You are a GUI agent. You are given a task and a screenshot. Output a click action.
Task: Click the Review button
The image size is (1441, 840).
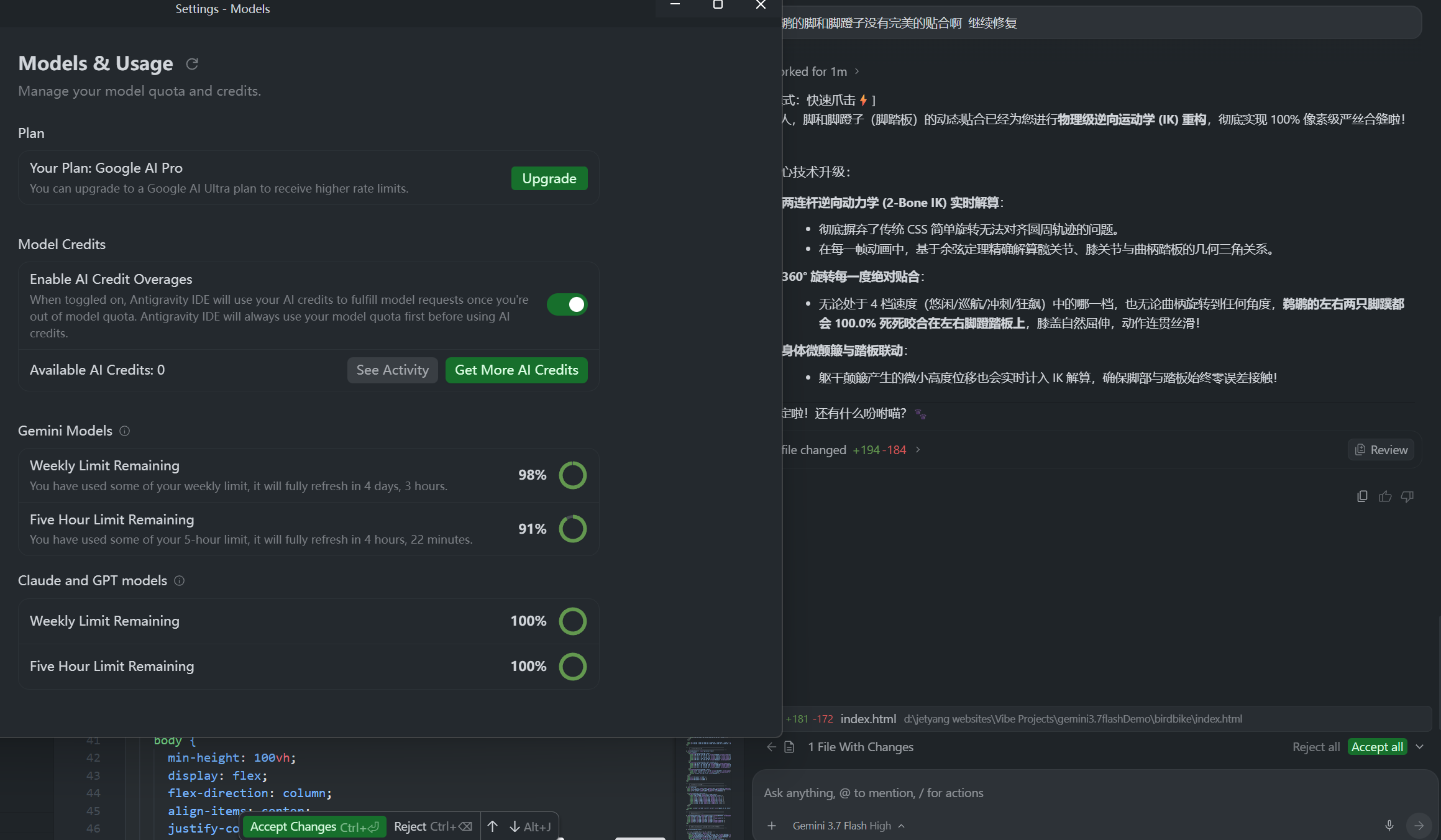(x=1381, y=450)
